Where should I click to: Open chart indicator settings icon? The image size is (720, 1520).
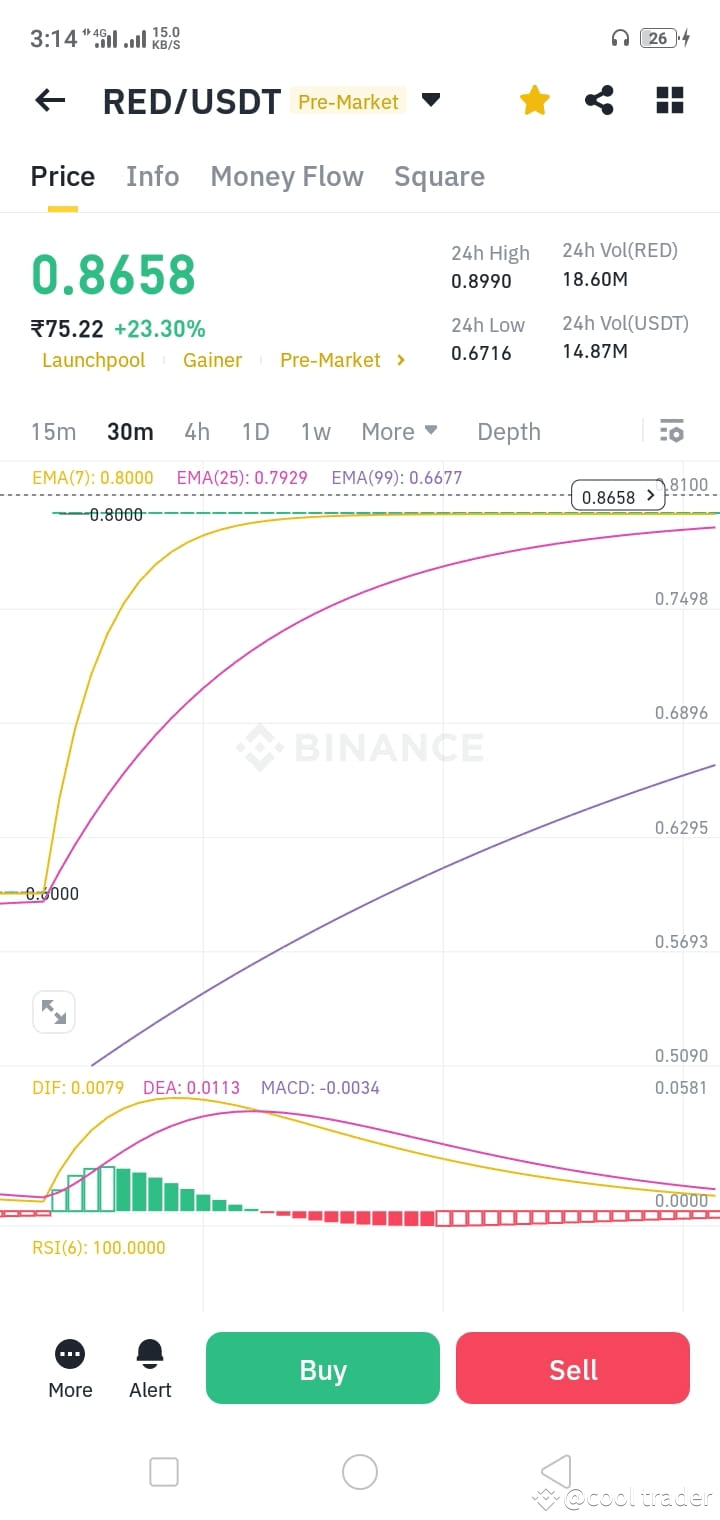click(x=672, y=431)
